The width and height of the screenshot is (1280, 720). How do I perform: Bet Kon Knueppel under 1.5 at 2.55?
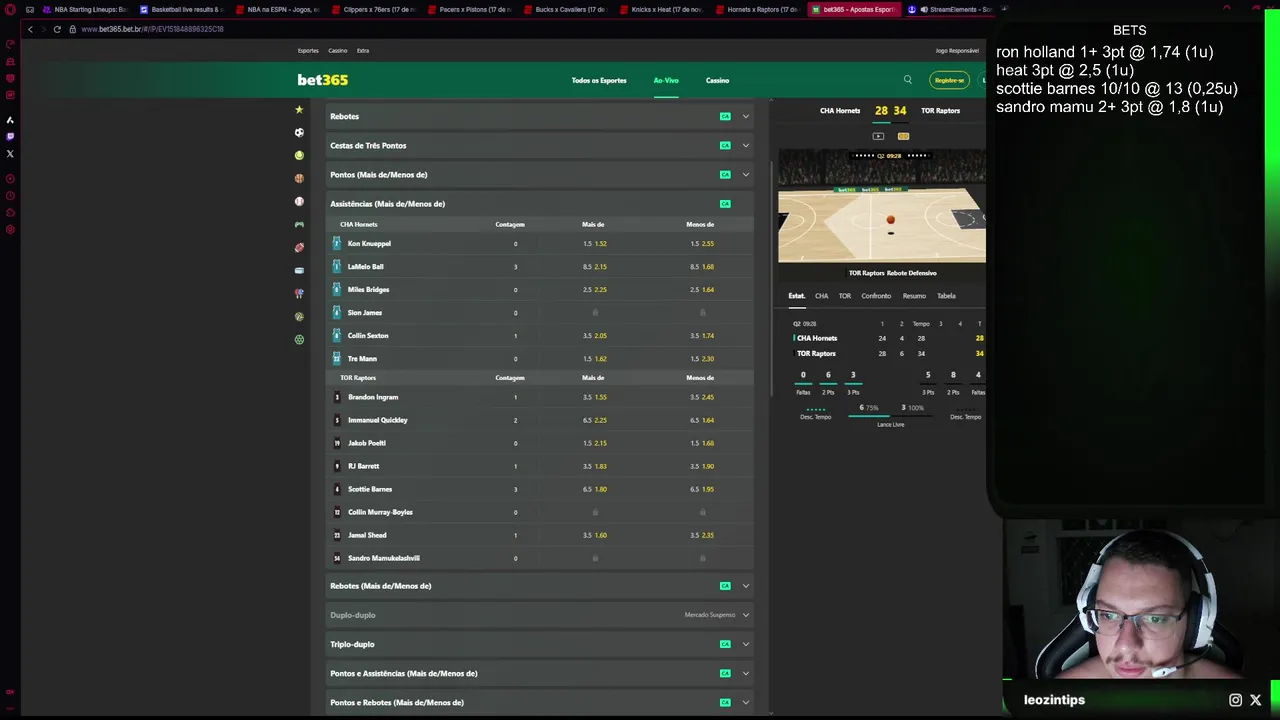[701, 243]
